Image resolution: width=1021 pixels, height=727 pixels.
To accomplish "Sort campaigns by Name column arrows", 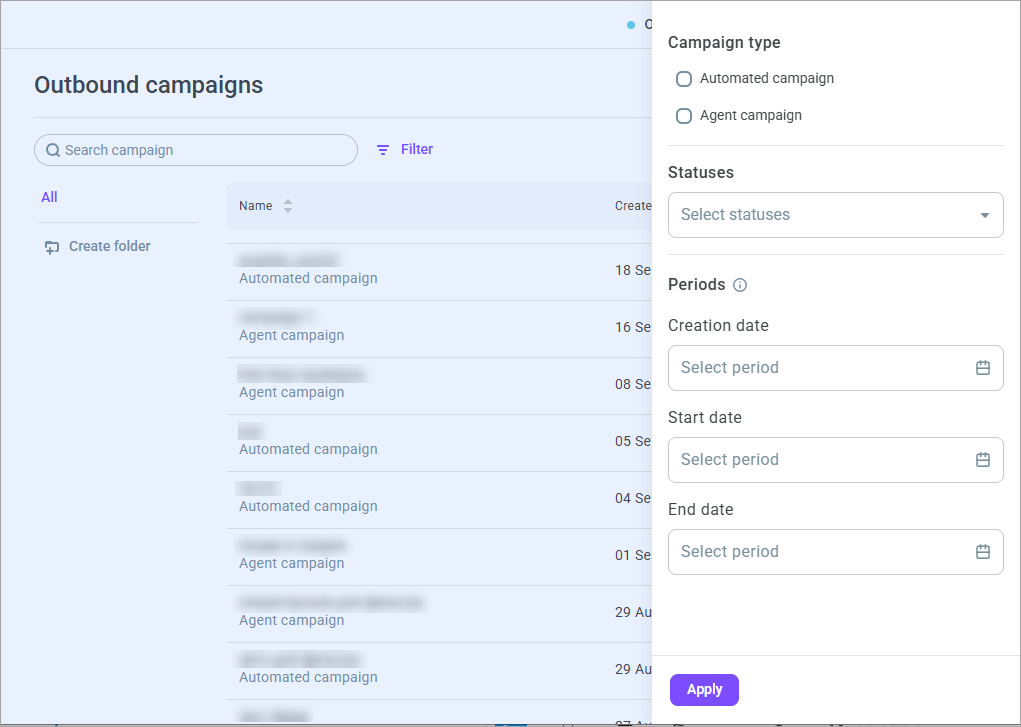I will (x=288, y=206).
